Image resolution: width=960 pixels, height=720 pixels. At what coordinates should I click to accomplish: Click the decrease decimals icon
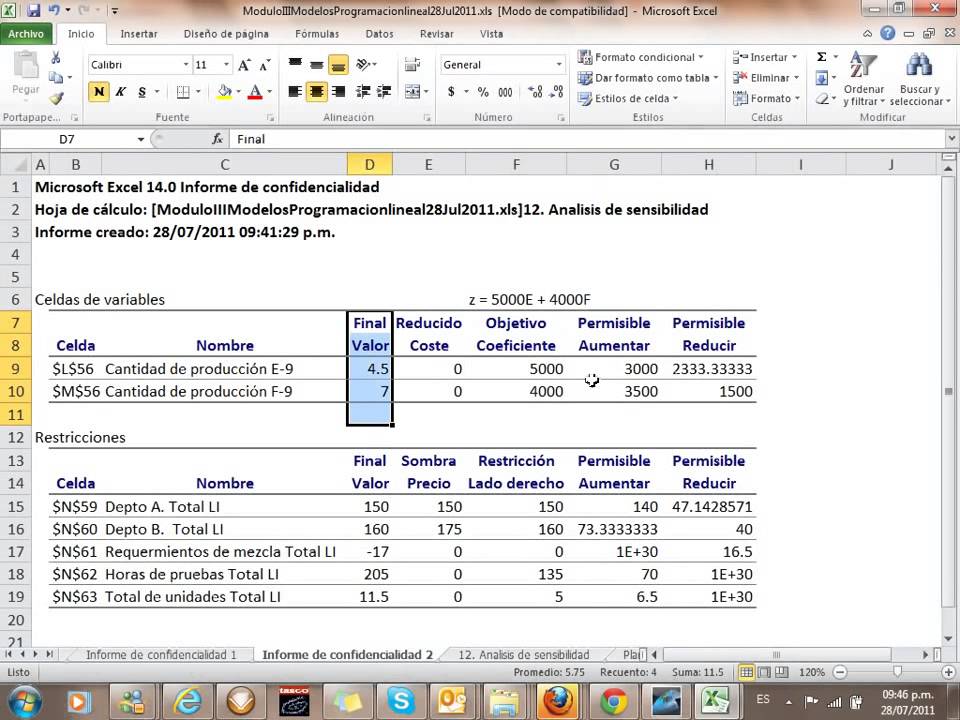pyautogui.click(x=557, y=92)
